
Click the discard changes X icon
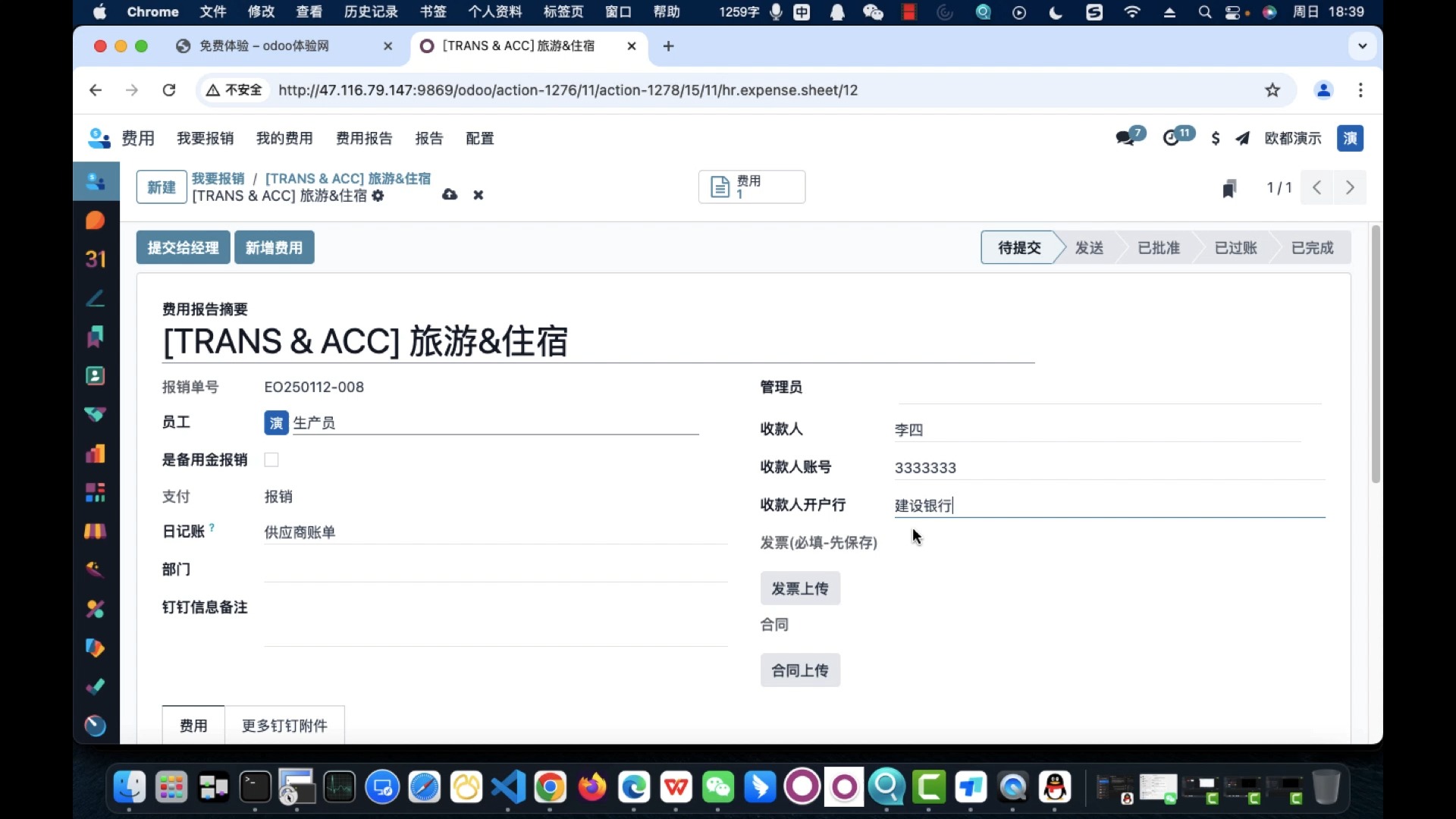click(x=478, y=194)
